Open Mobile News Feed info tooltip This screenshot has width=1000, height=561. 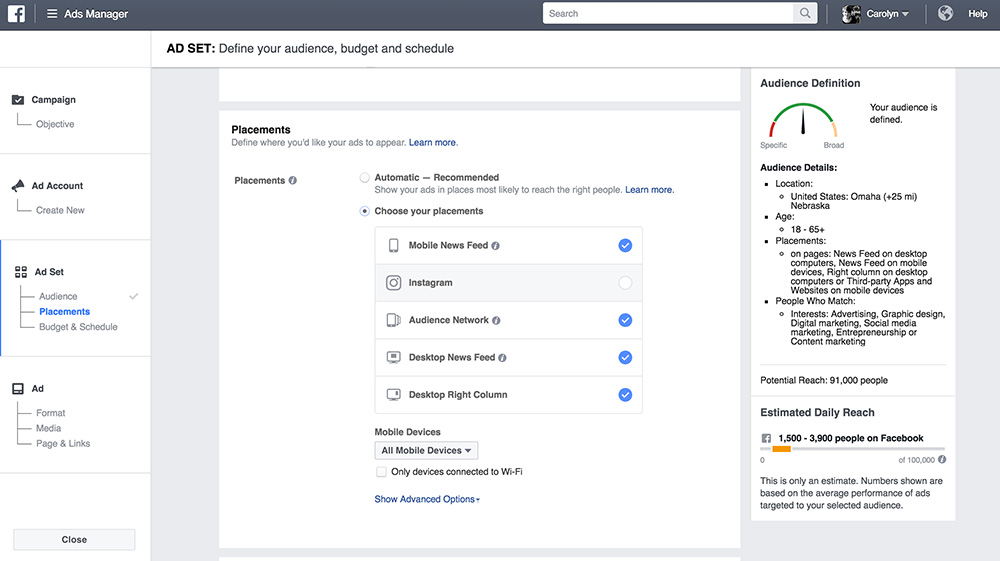click(x=496, y=245)
